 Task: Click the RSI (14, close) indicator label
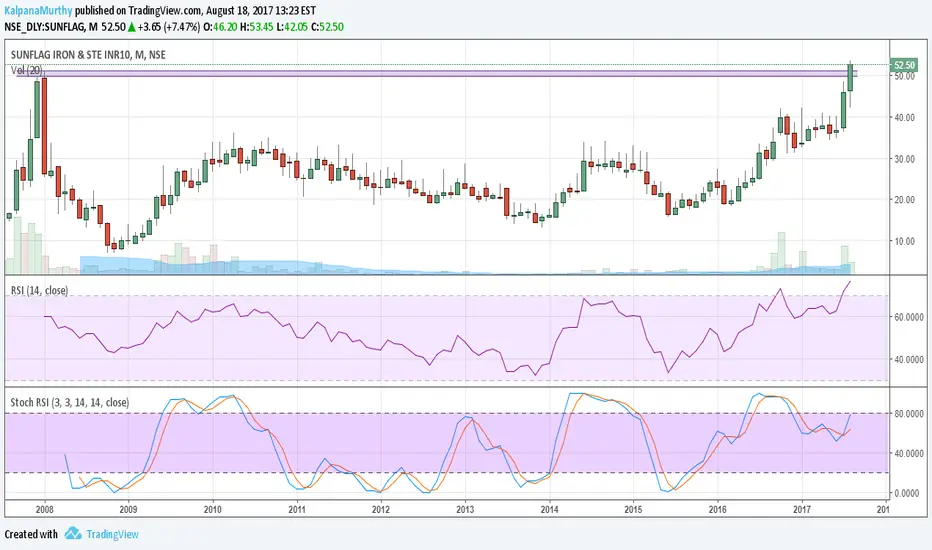[x=39, y=290]
